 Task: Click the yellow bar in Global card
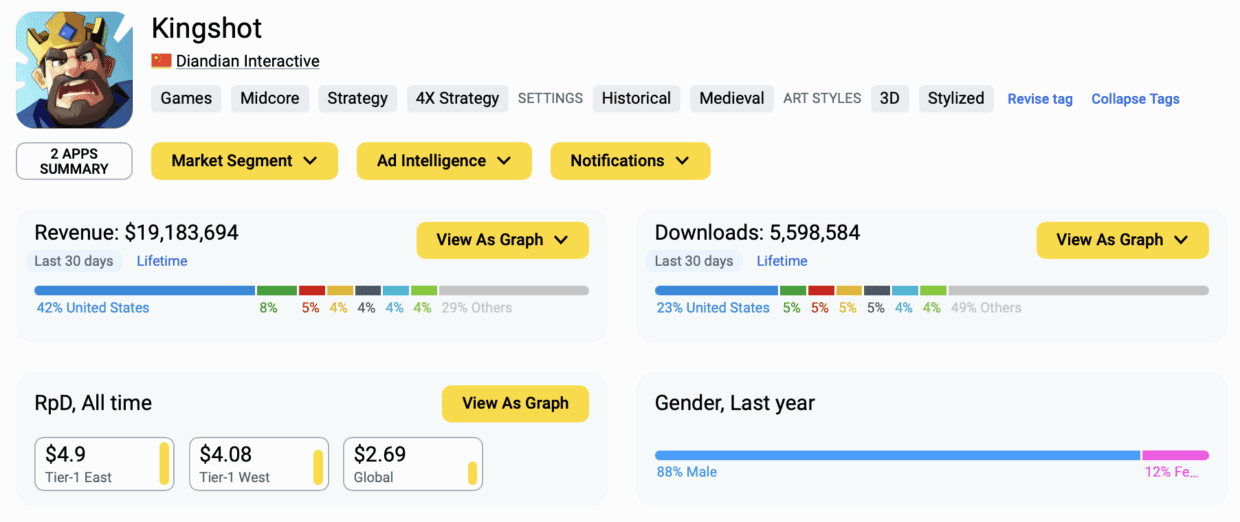point(472,473)
